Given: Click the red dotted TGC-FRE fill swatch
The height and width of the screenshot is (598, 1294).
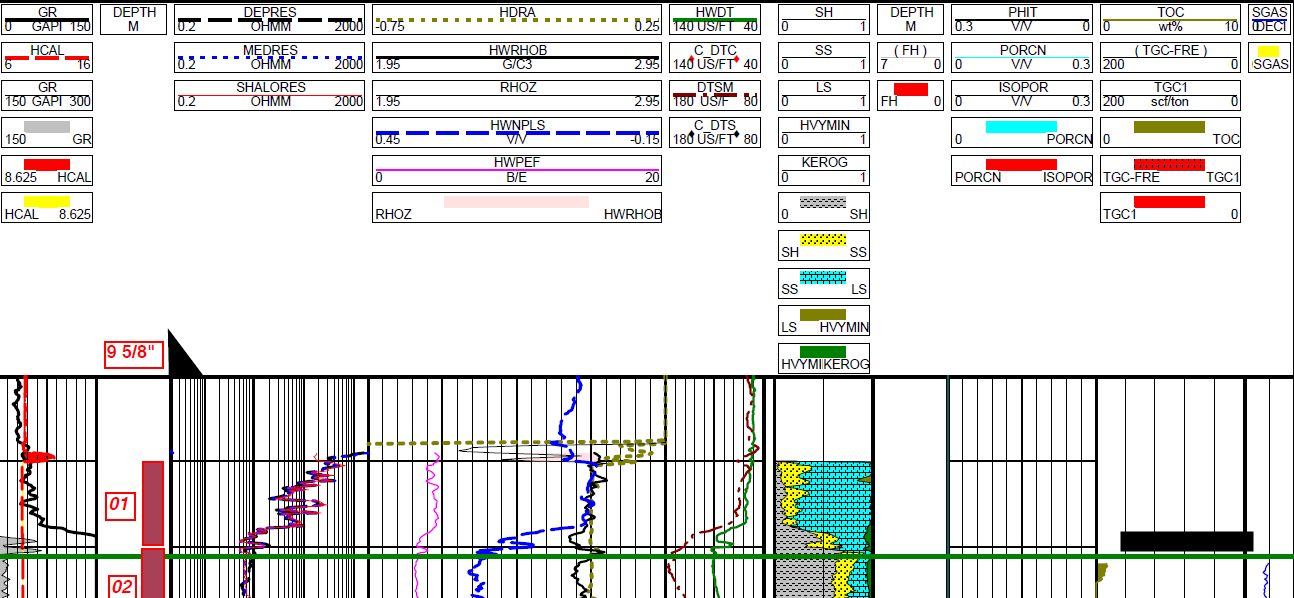Looking at the screenshot, I should pos(1169,164).
